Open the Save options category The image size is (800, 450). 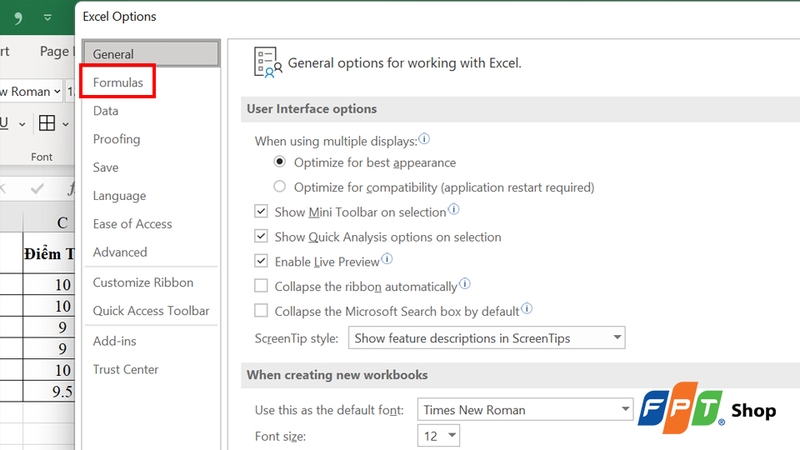coord(106,167)
